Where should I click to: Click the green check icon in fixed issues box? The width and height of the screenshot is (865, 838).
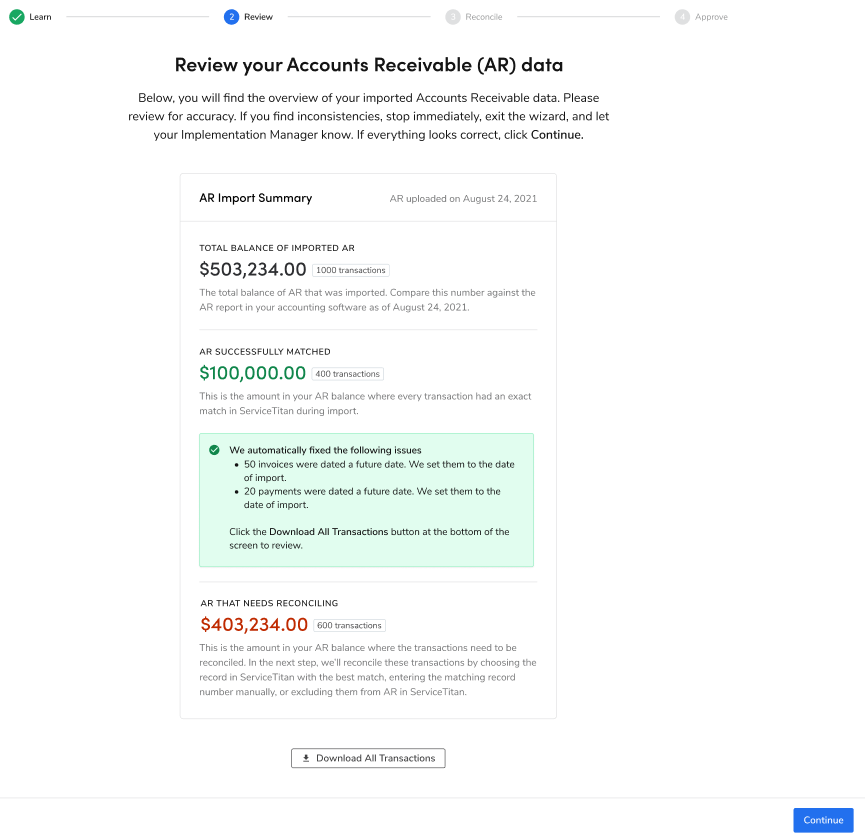(215, 450)
